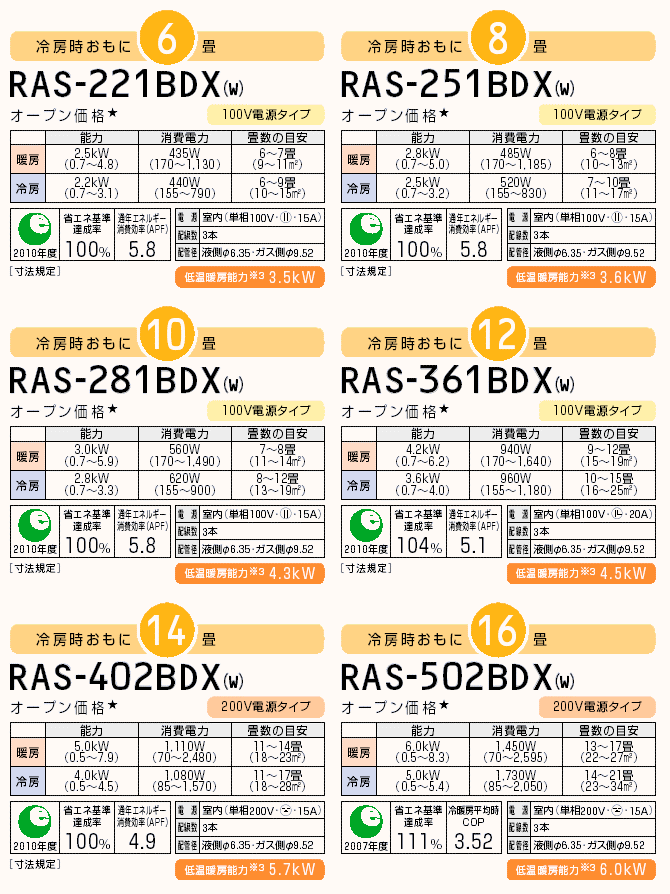670x894 pixels.
Task: Click the 960W cooling power cell of RAS-361BDX
Action: coord(516,485)
